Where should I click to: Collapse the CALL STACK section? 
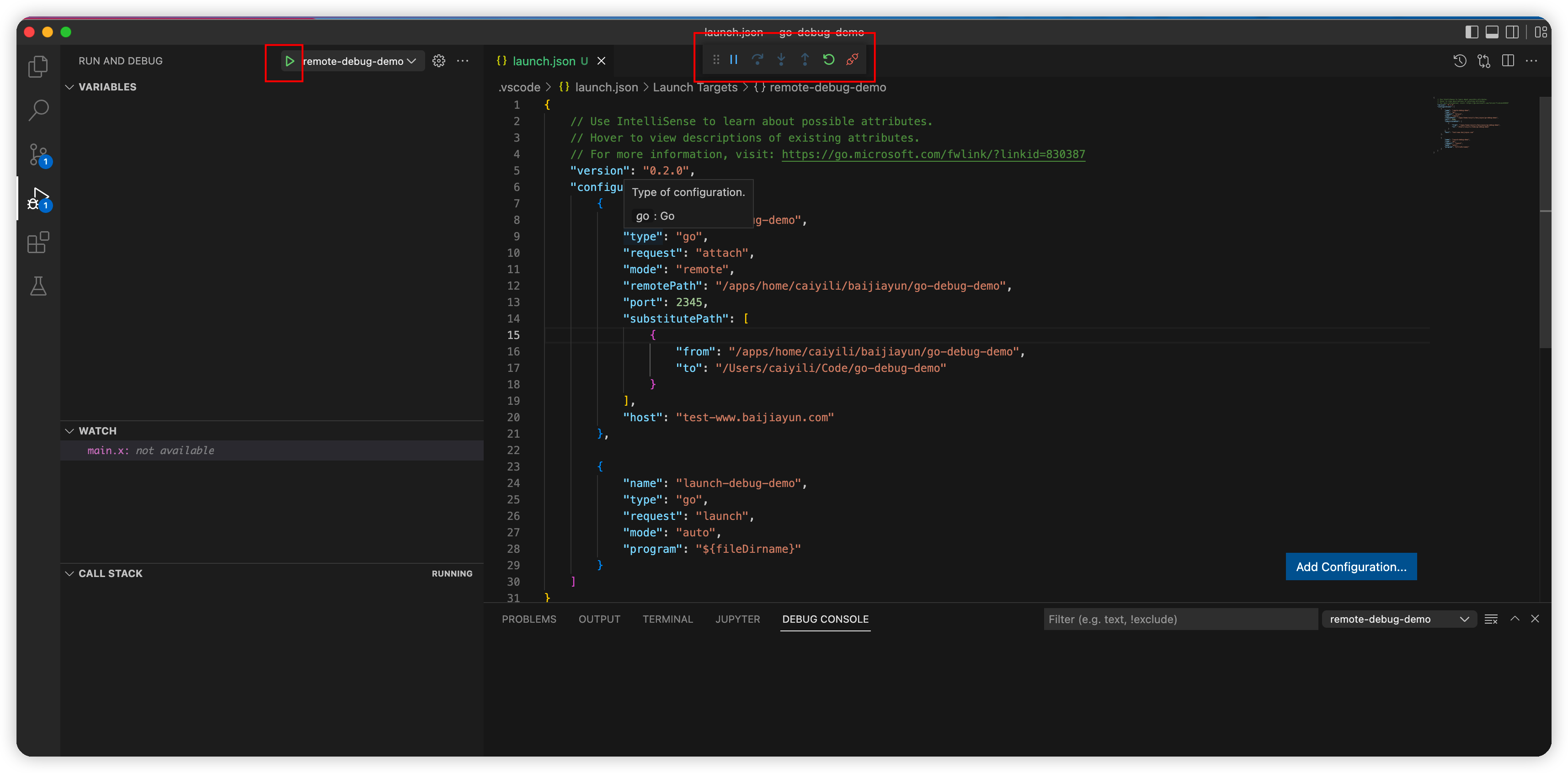(x=70, y=573)
